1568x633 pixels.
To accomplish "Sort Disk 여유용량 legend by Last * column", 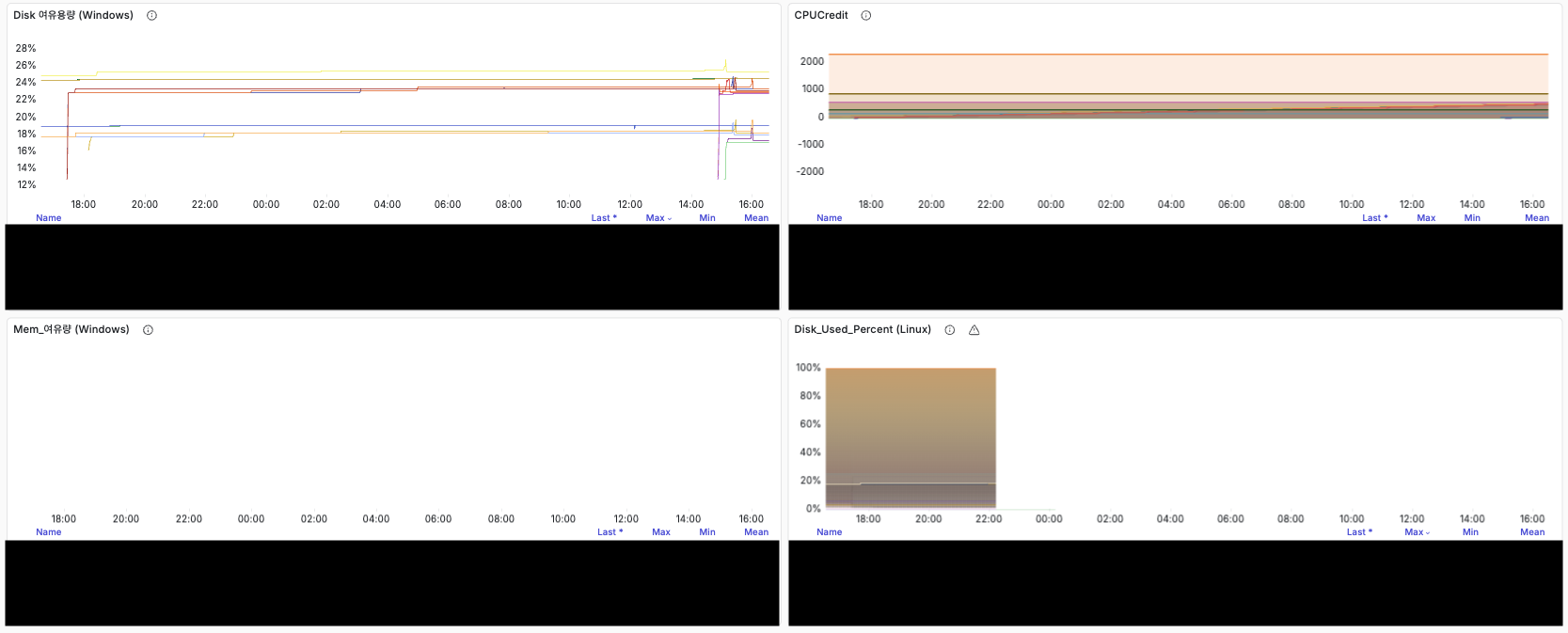I will (x=604, y=218).
